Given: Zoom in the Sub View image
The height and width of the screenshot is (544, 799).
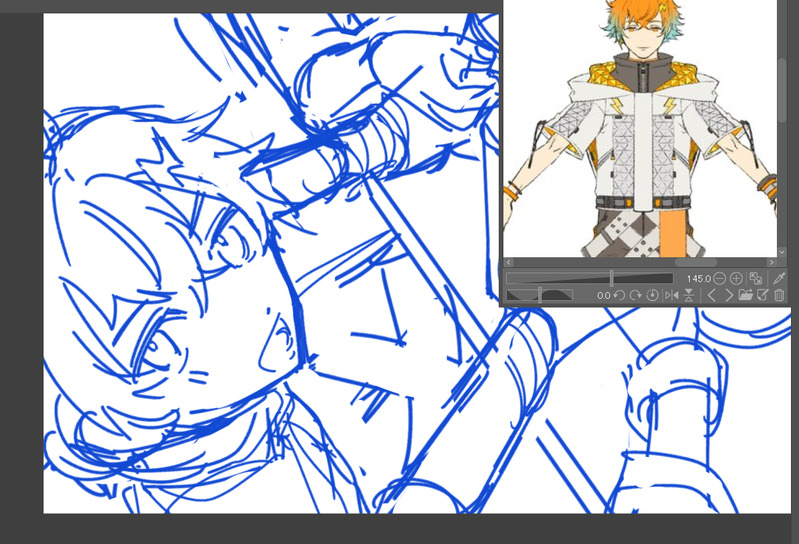Looking at the screenshot, I should [736, 279].
